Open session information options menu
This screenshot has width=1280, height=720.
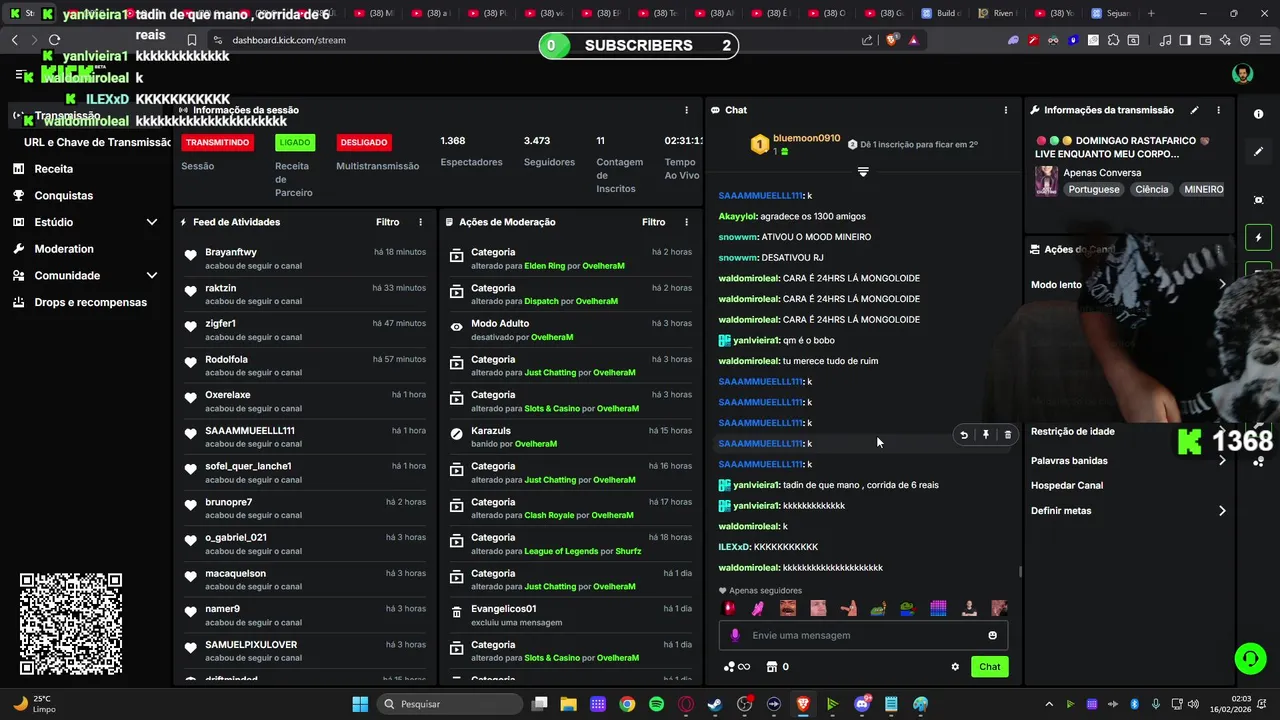click(686, 110)
